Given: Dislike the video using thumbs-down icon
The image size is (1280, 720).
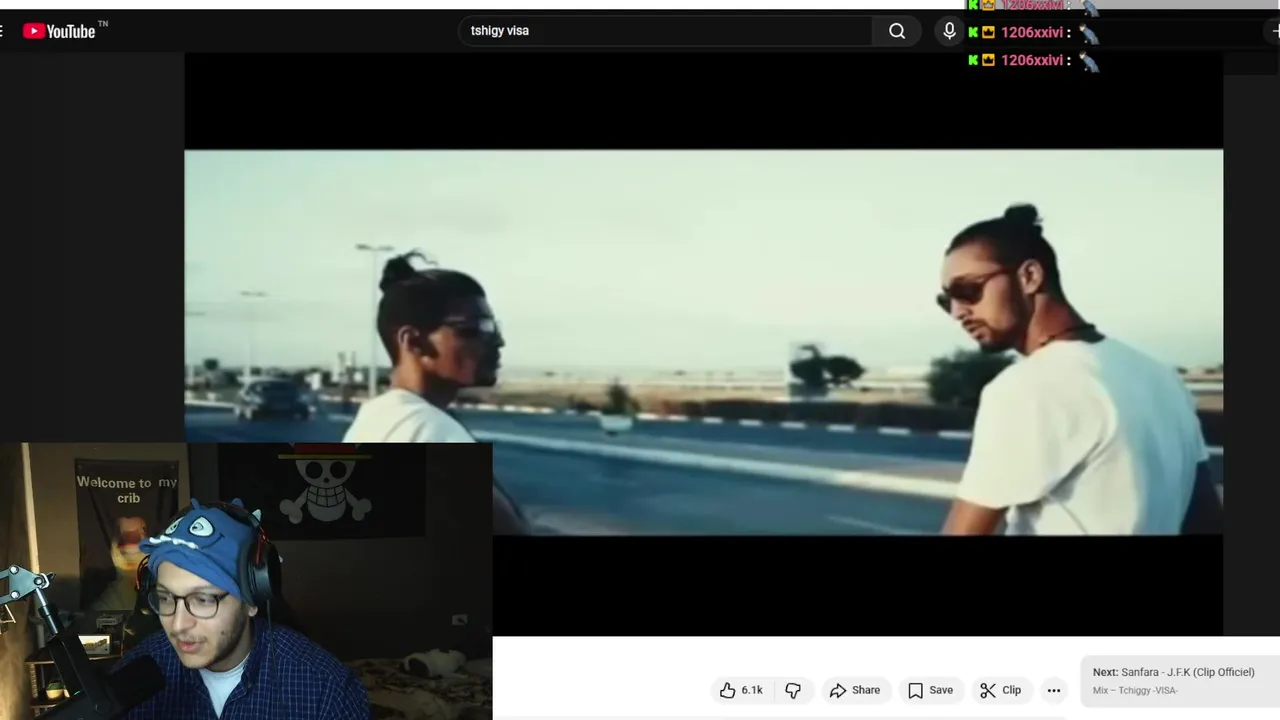Looking at the screenshot, I should (x=793, y=690).
